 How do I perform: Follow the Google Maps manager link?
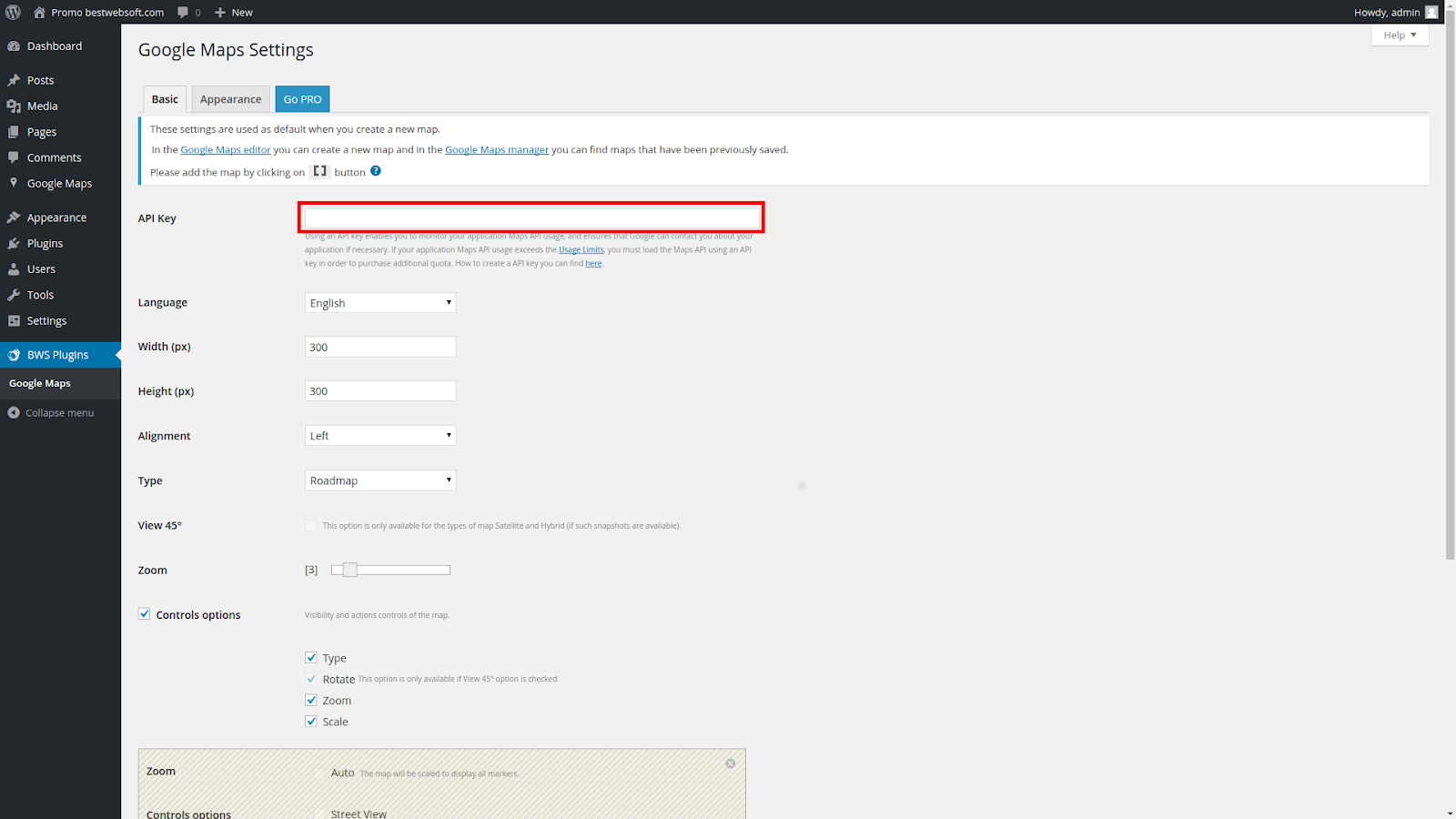tap(497, 149)
